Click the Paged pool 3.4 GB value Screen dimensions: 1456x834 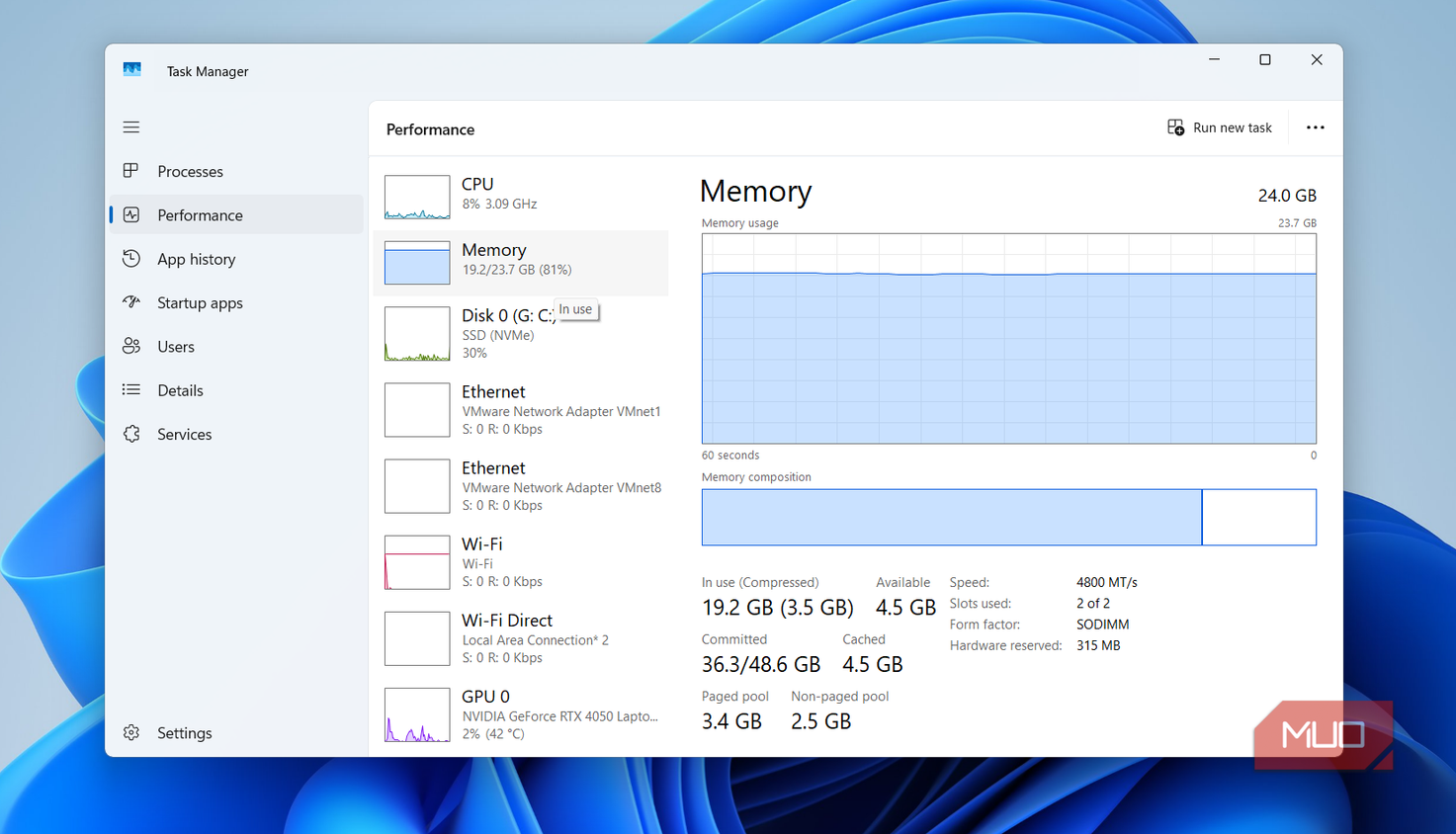[x=731, y=721]
